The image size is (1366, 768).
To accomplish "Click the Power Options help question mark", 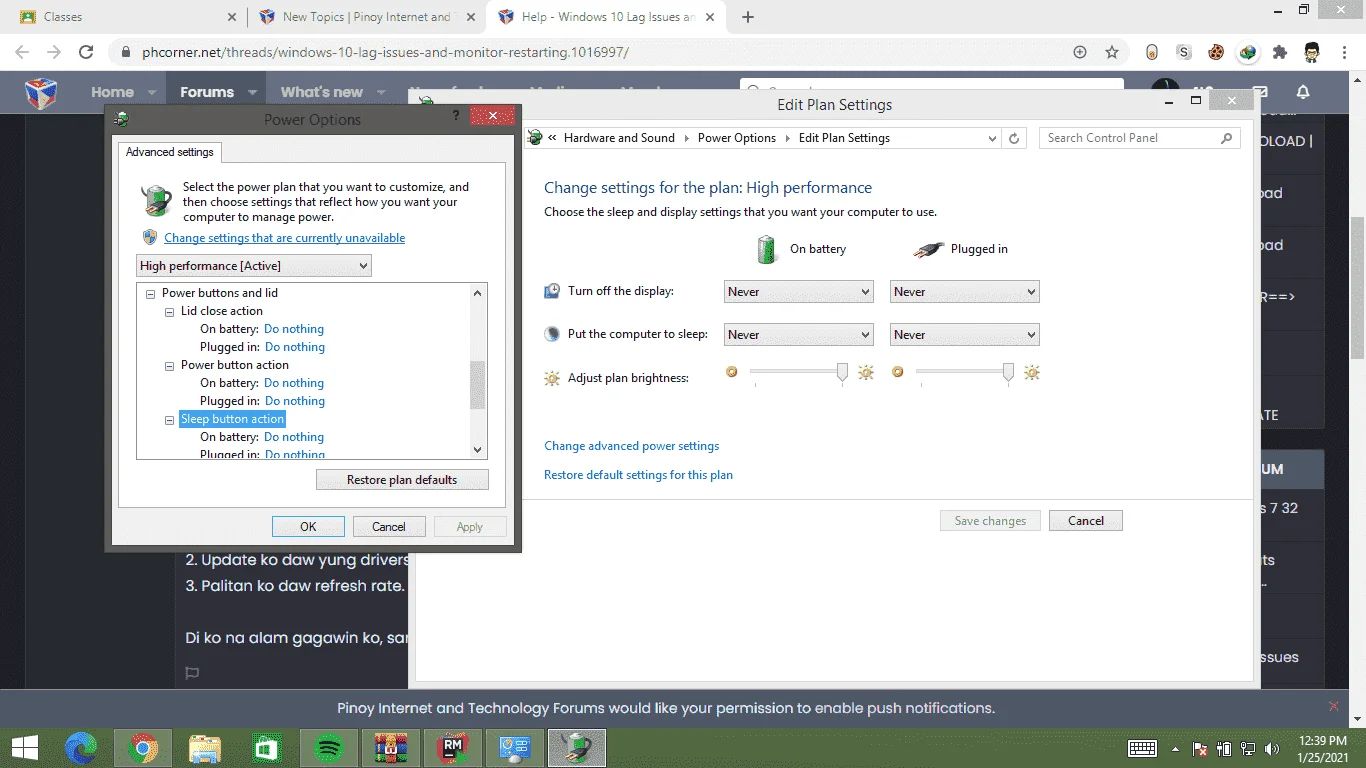I will (x=455, y=117).
